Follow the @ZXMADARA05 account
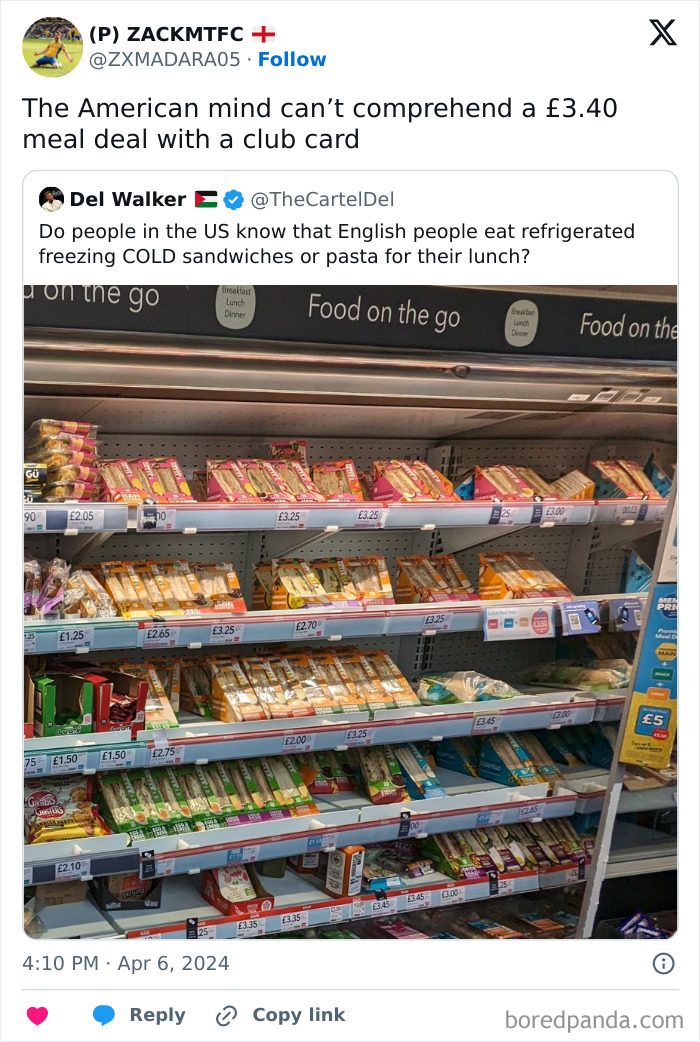The height and width of the screenshot is (1042, 700). (292, 60)
